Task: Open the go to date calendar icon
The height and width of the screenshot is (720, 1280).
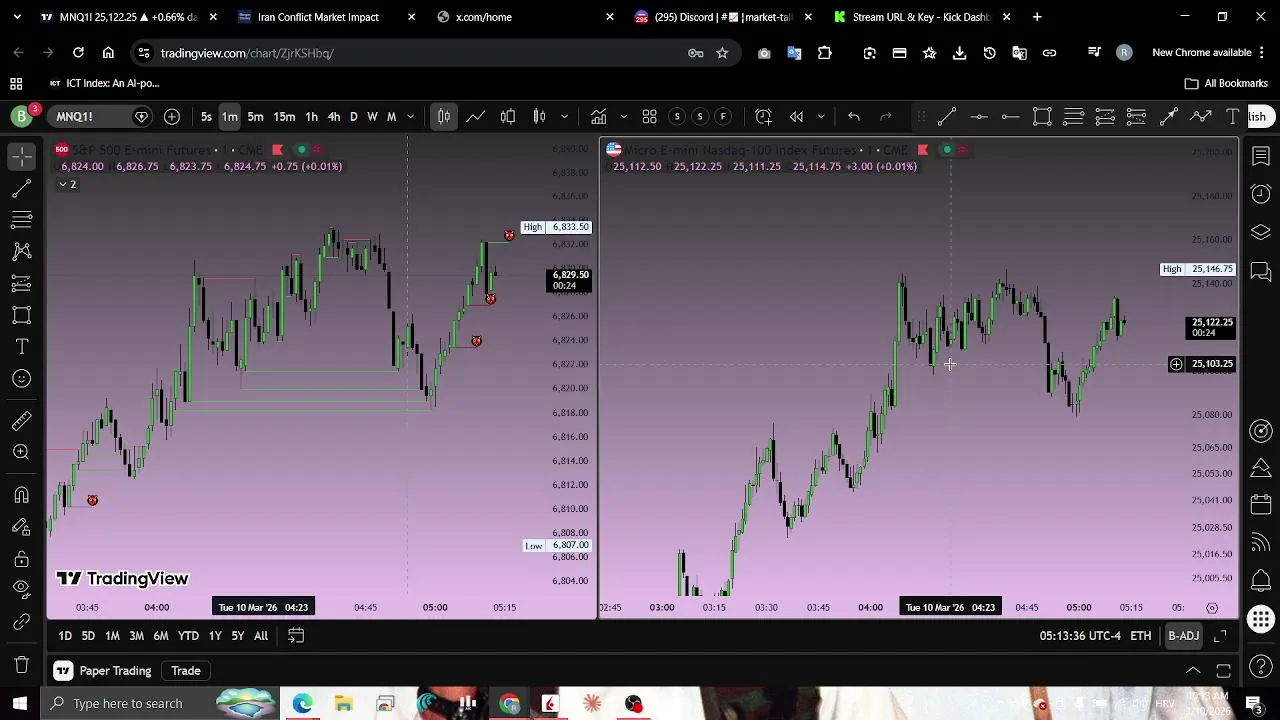Action: tap(296, 636)
